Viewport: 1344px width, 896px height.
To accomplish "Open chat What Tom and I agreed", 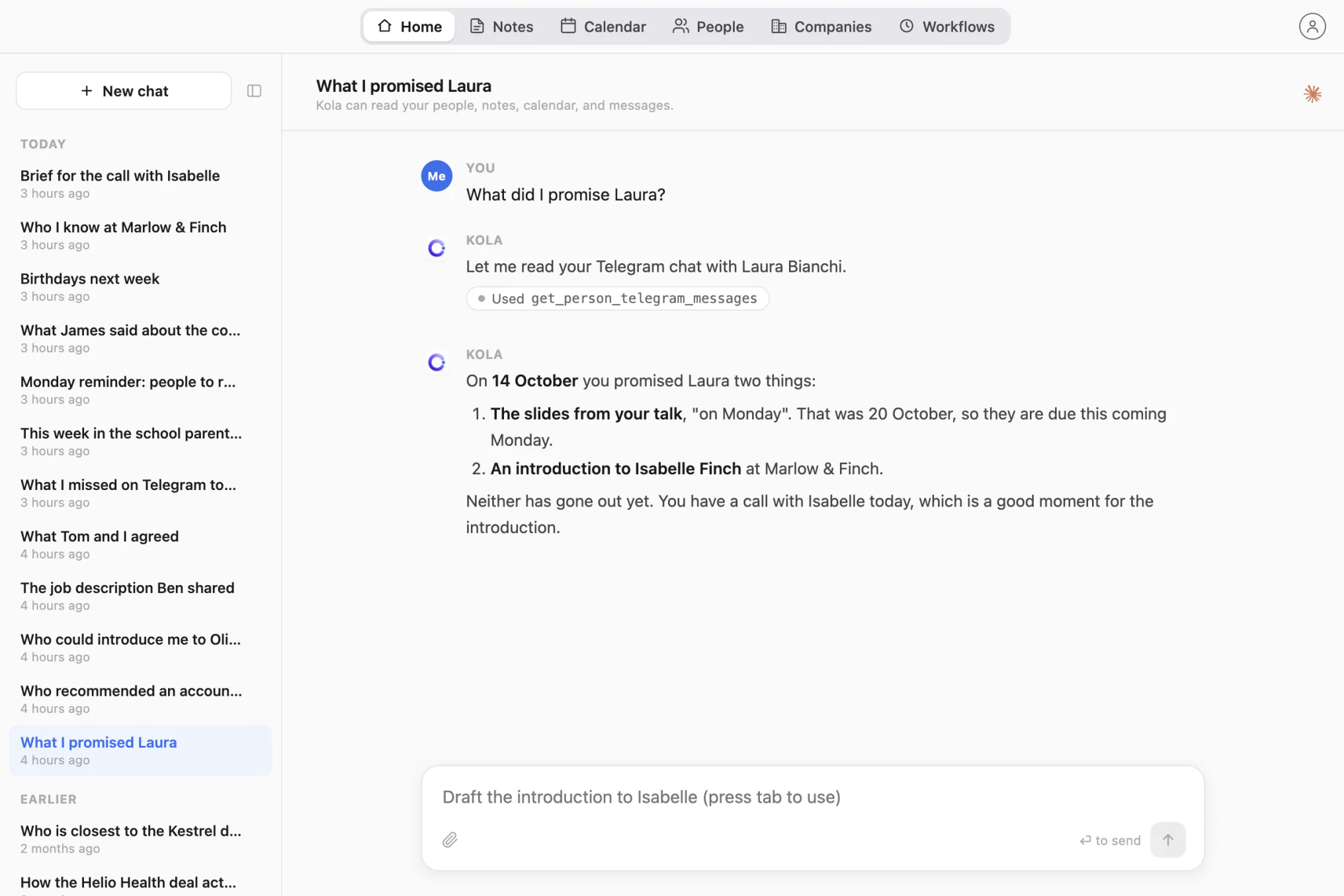I will tap(140, 545).
